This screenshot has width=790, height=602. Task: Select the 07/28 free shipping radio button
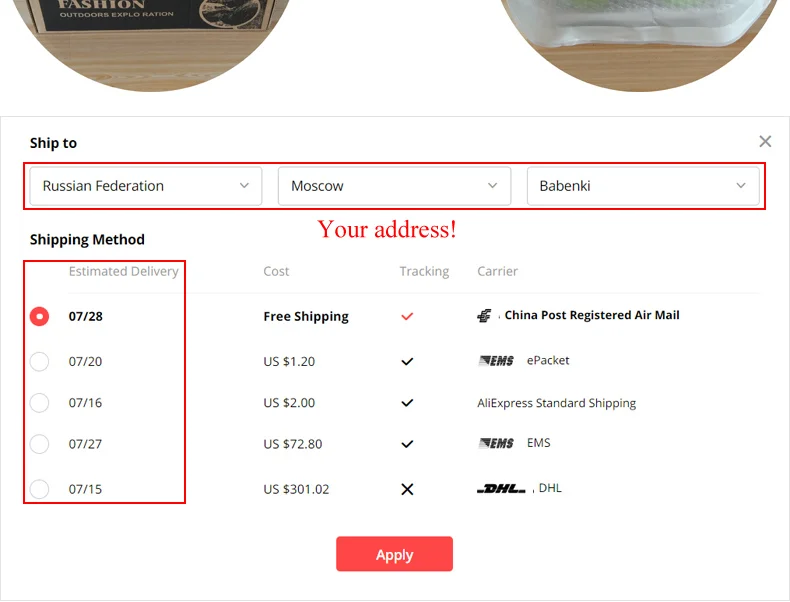coord(39,316)
